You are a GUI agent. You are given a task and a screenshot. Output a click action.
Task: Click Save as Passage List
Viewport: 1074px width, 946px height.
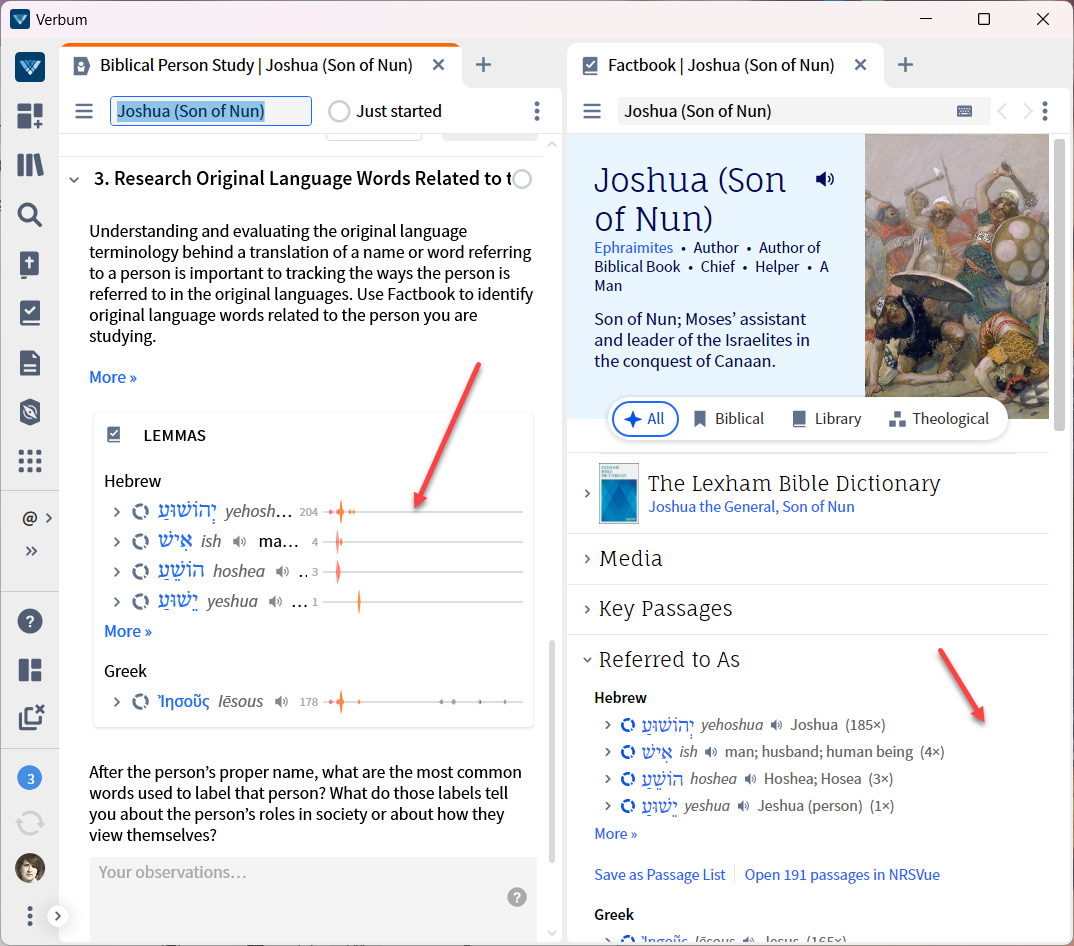point(660,875)
